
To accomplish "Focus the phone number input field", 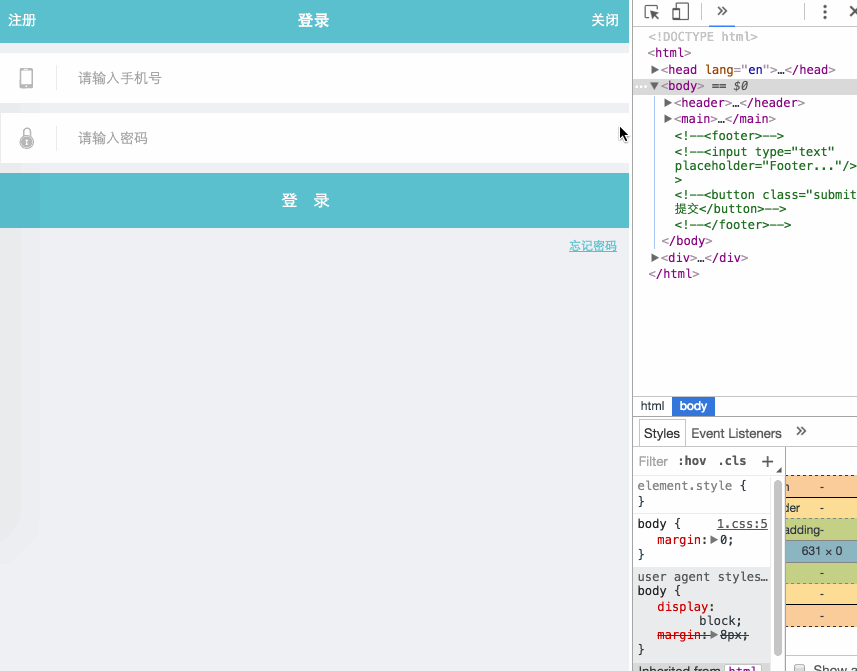I will (344, 78).
